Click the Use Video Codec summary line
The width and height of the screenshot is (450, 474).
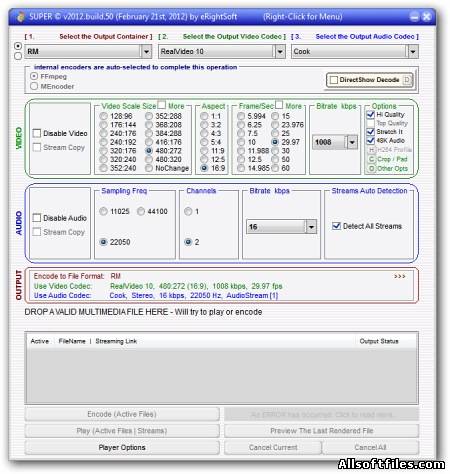[x=158, y=286]
